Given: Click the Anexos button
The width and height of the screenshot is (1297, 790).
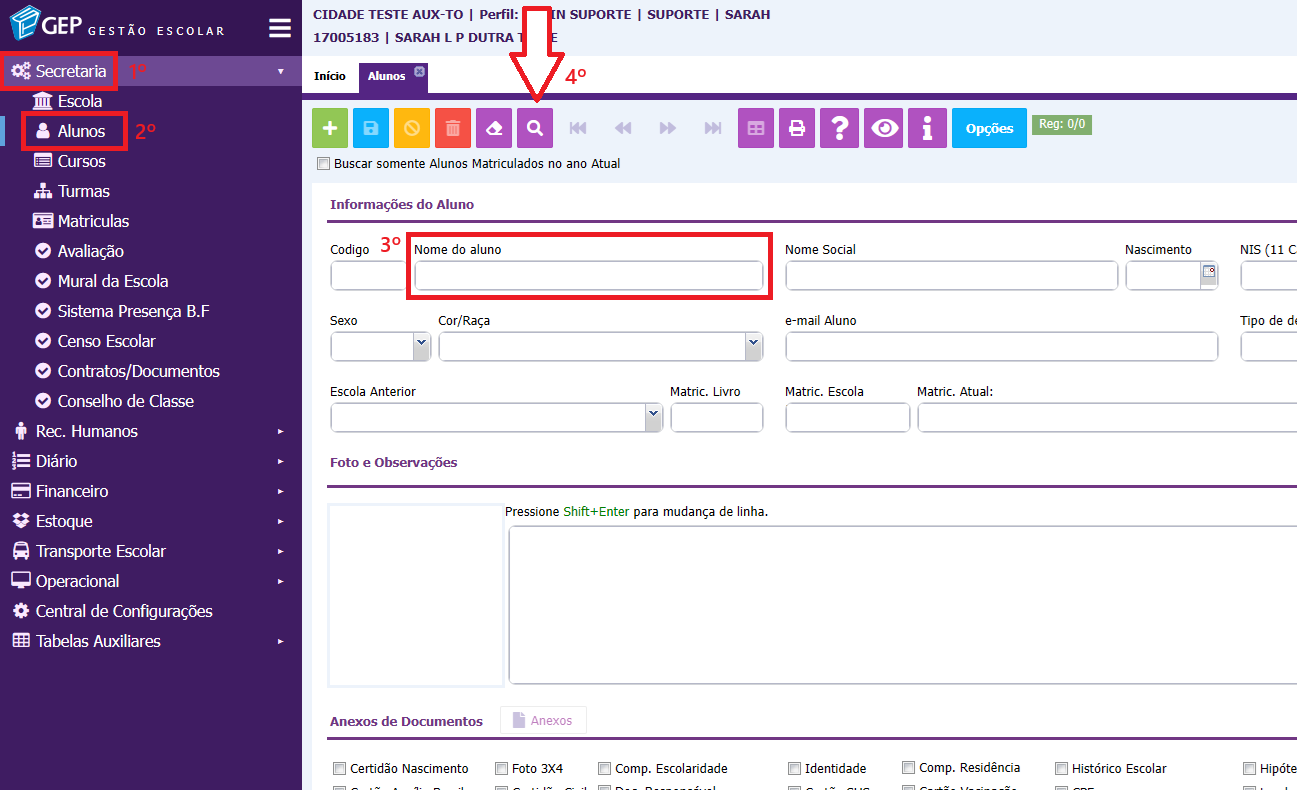Looking at the screenshot, I should (x=543, y=720).
